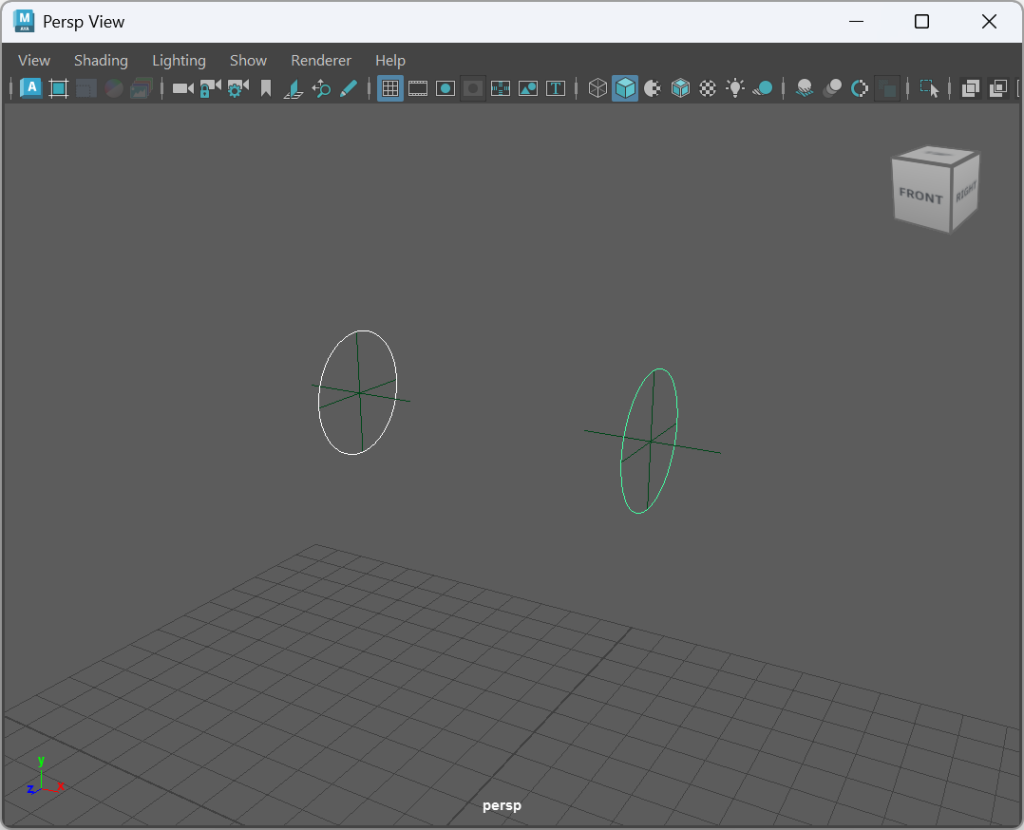This screenshot has width=1024, height=830.
Task: Toggle the Film Gate display
Action: coord(418,89)
